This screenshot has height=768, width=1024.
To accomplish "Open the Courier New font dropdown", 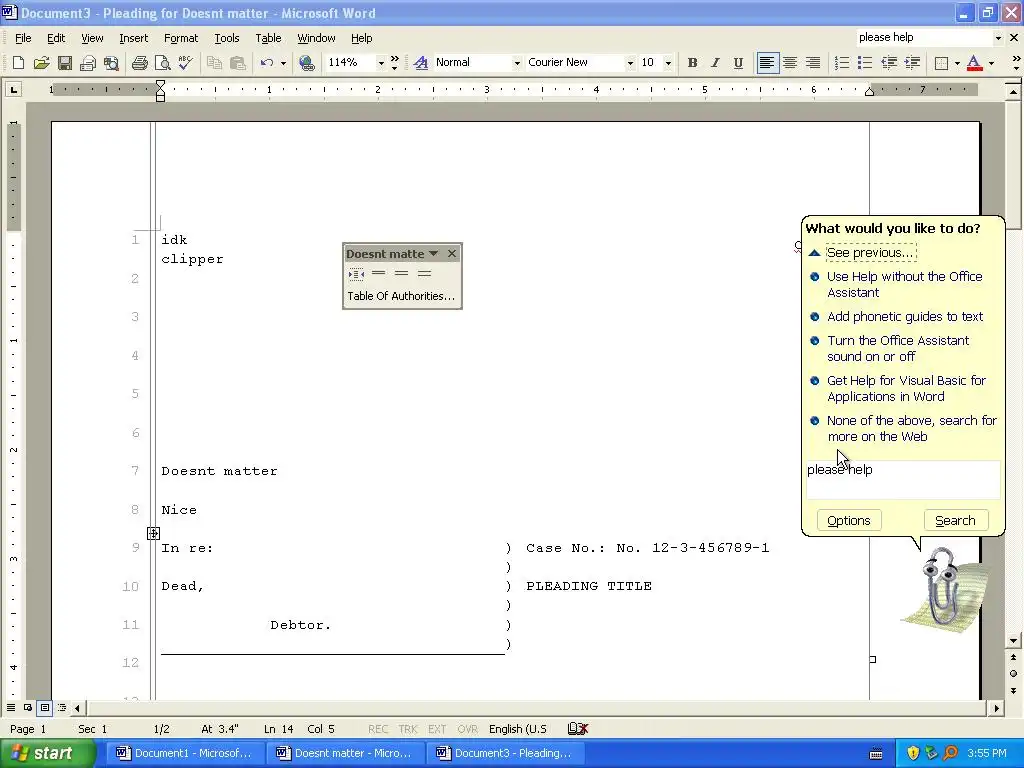I will click(630, 63).
